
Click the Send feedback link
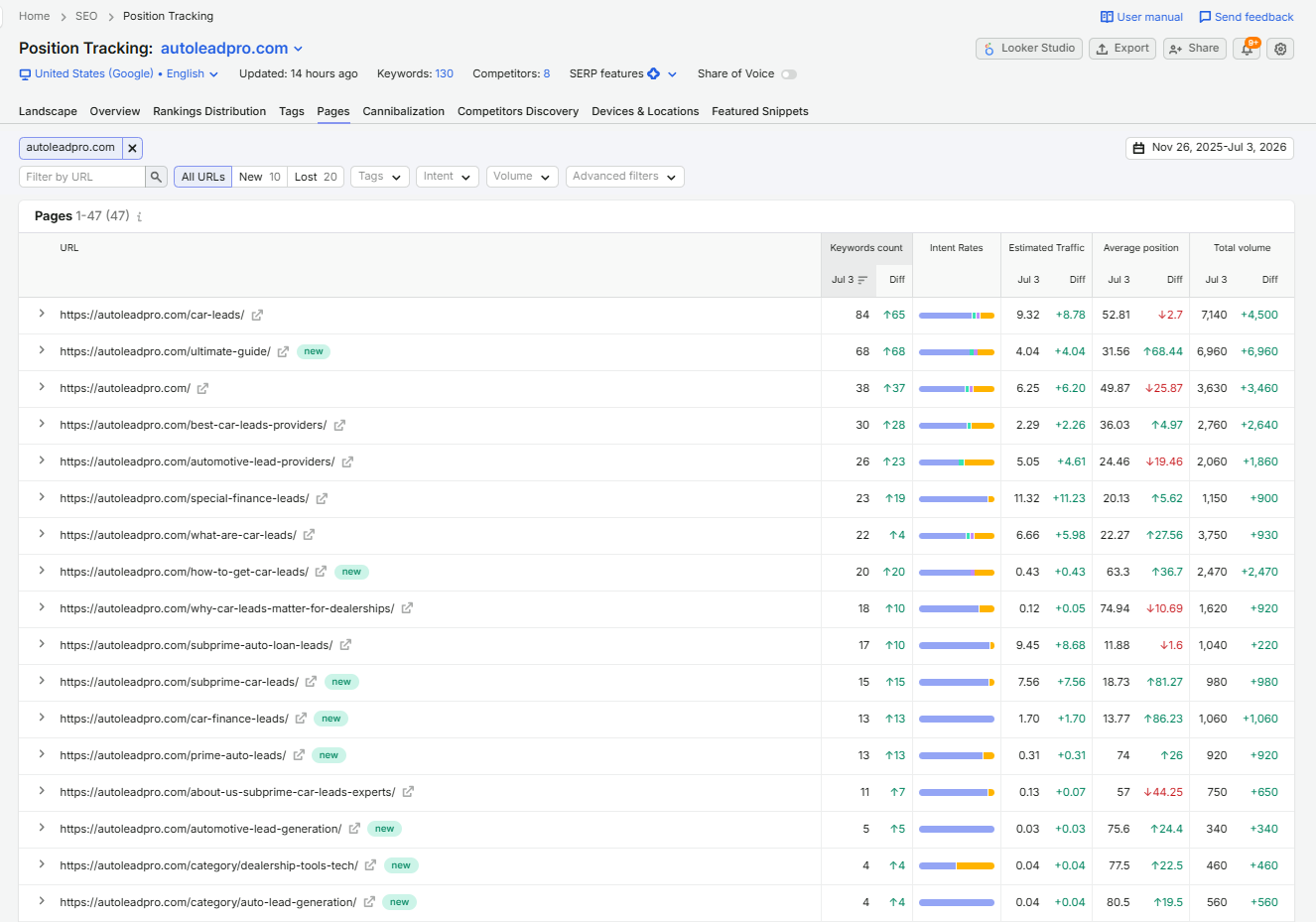1246,17
